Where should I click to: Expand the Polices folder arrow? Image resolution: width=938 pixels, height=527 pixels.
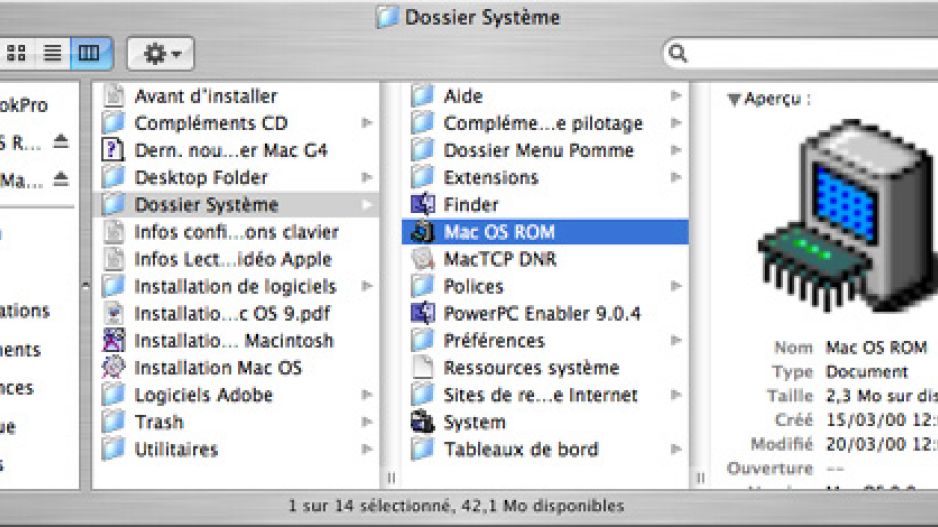pyautogui.click(x=676, y=286)
